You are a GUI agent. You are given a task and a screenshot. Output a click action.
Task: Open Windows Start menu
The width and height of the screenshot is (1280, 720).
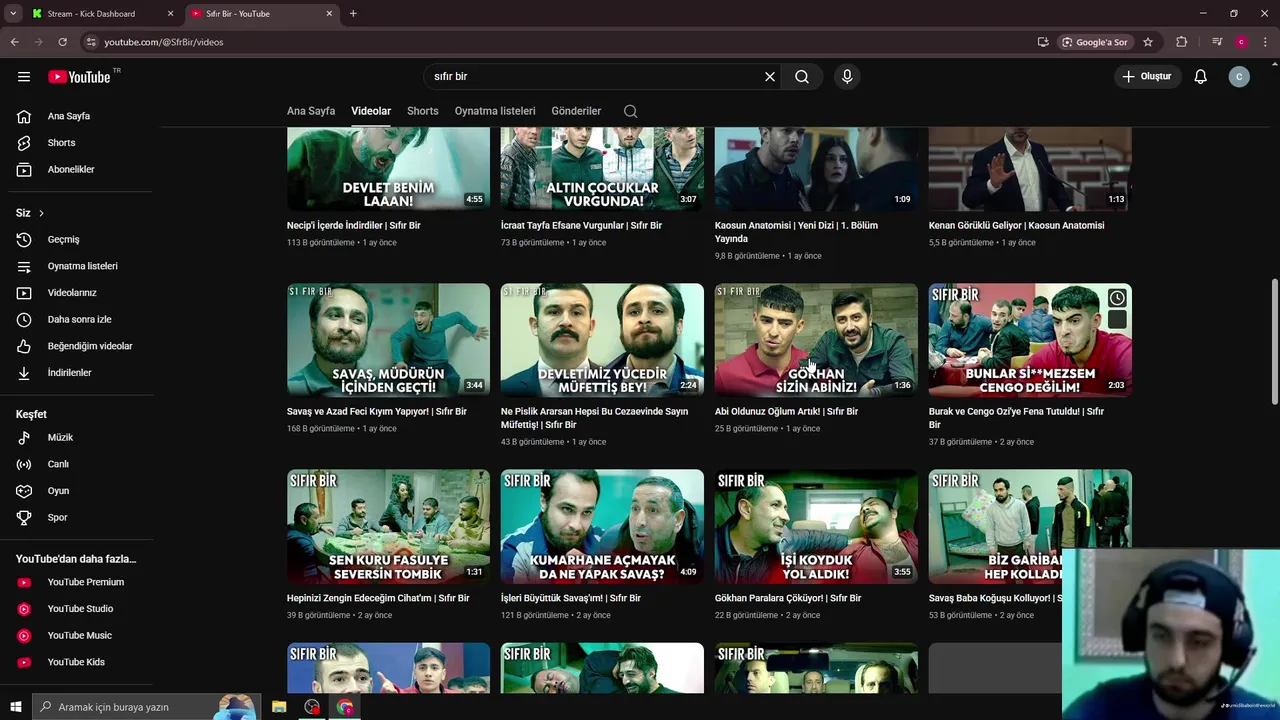click(15, 707)
